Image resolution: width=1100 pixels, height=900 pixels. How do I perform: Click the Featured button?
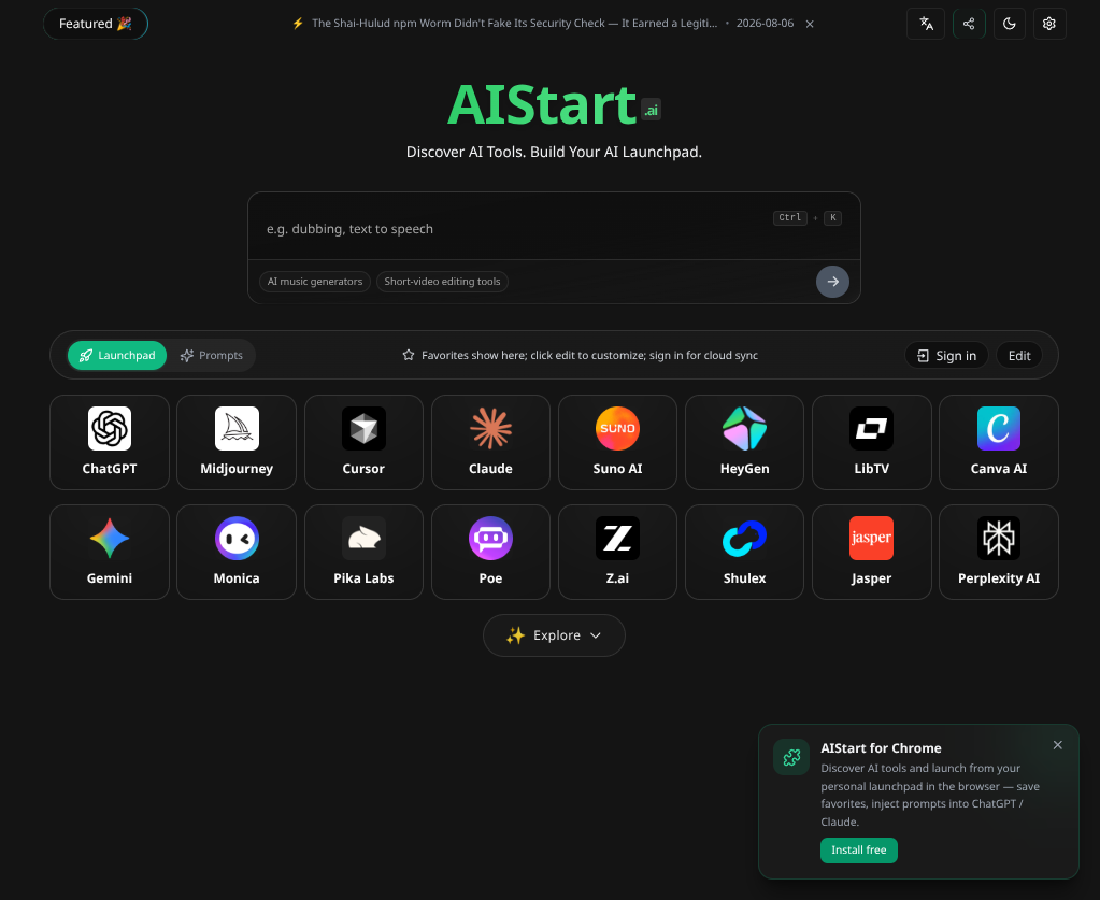(x=95, y=24)
